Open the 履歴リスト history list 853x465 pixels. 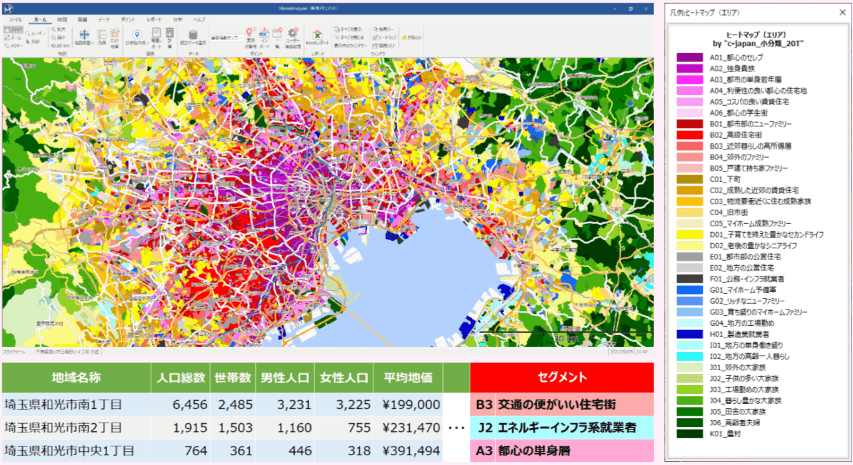click(x=384, y=46)
